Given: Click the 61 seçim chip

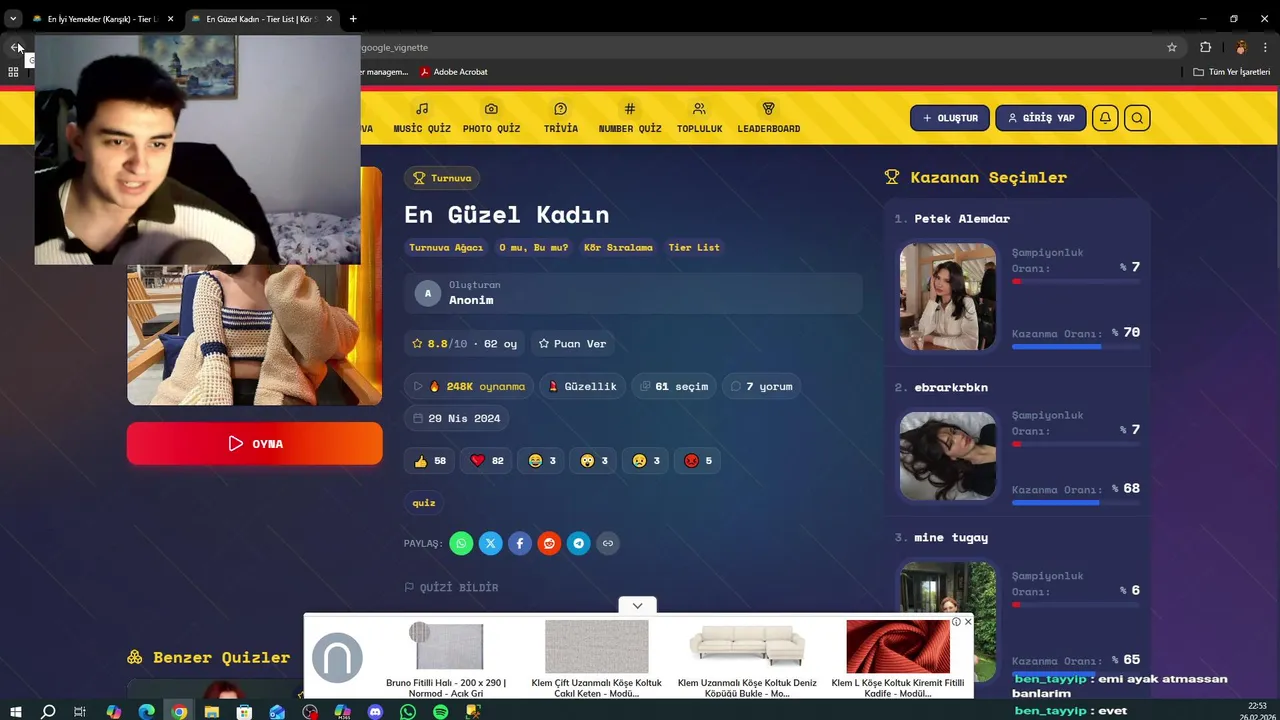Looking at the screenshot, I should [673, 386].
